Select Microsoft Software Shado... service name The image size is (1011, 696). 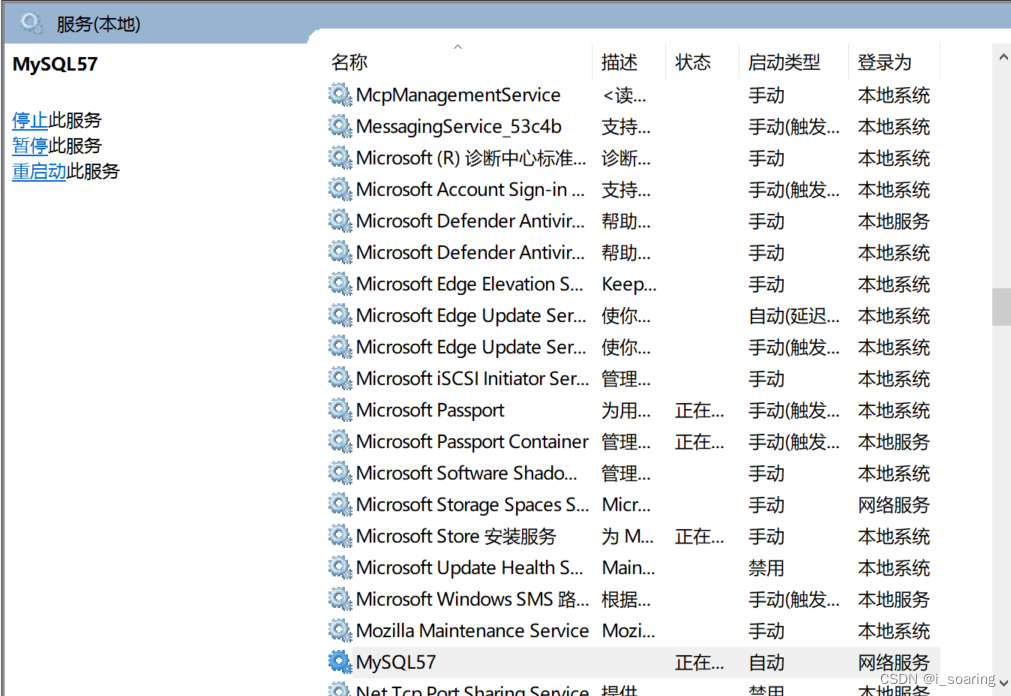tap(466, 473)
